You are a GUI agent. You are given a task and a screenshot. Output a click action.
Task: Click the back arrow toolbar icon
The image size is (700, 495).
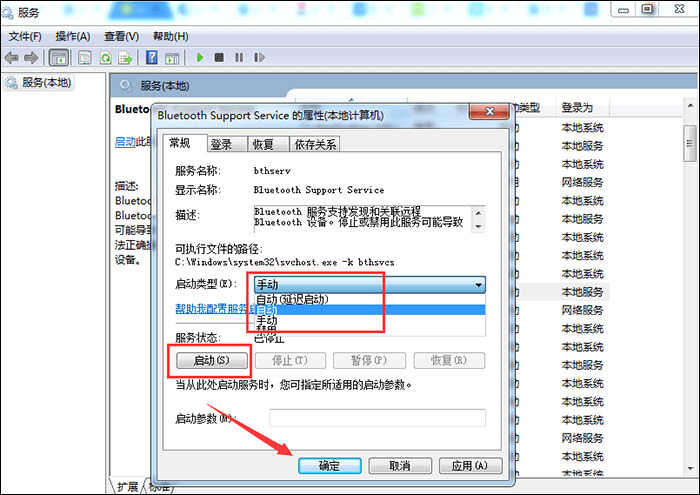coord(11,58)
